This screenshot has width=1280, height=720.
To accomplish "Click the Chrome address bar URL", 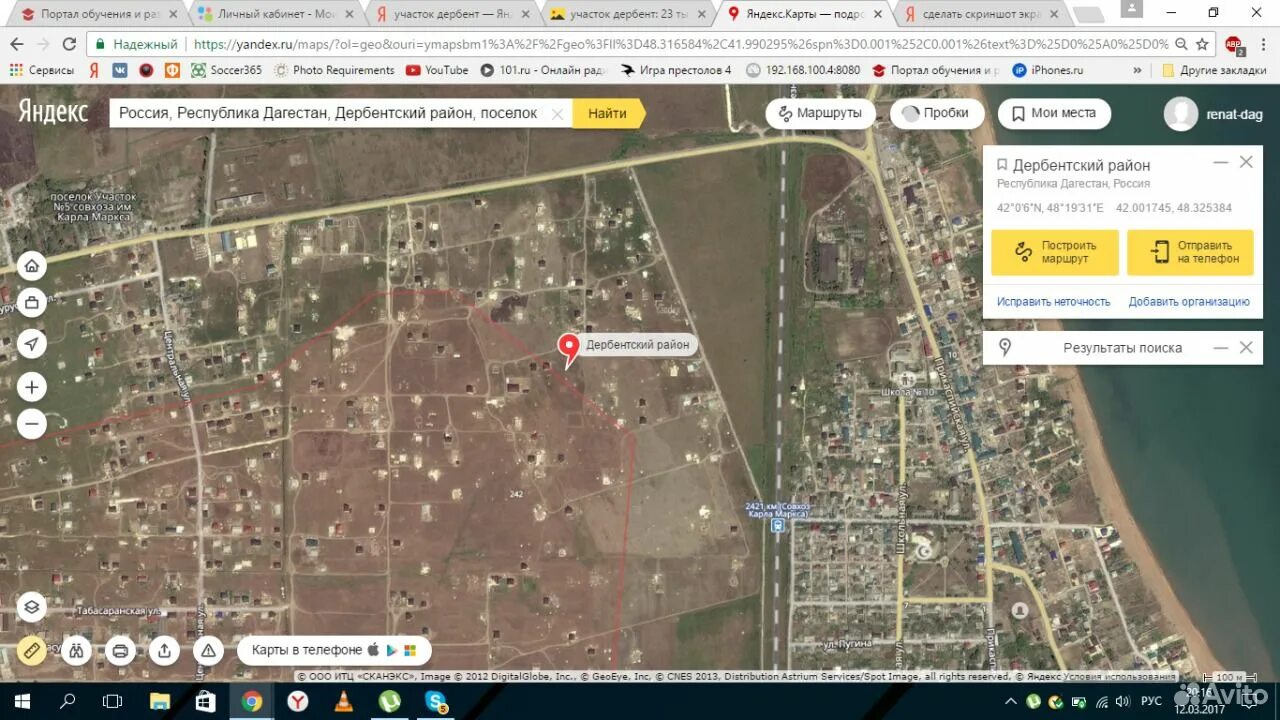I will [680, 45].
